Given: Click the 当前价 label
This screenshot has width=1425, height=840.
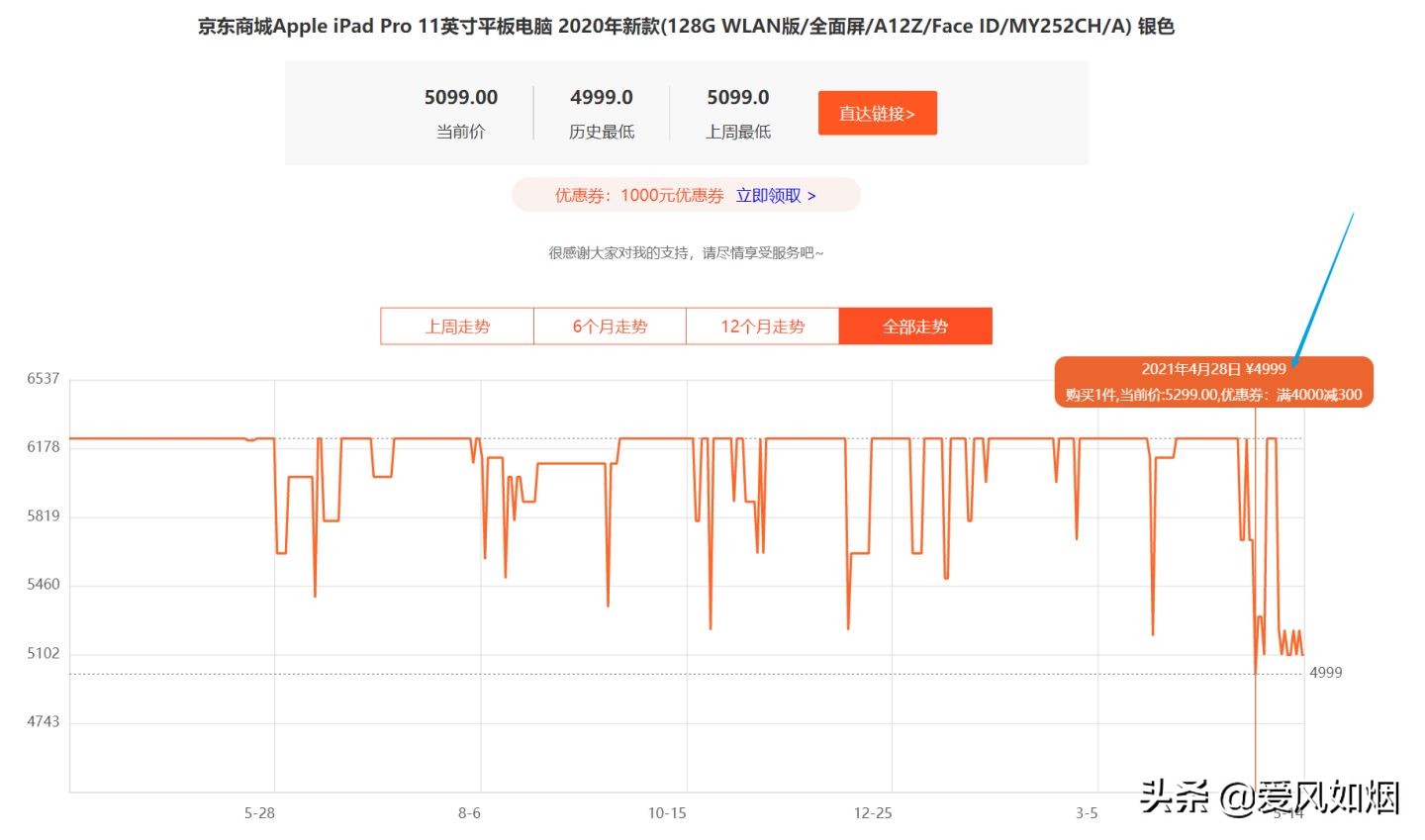Looking at the screenshot, I should coord(461,132).
